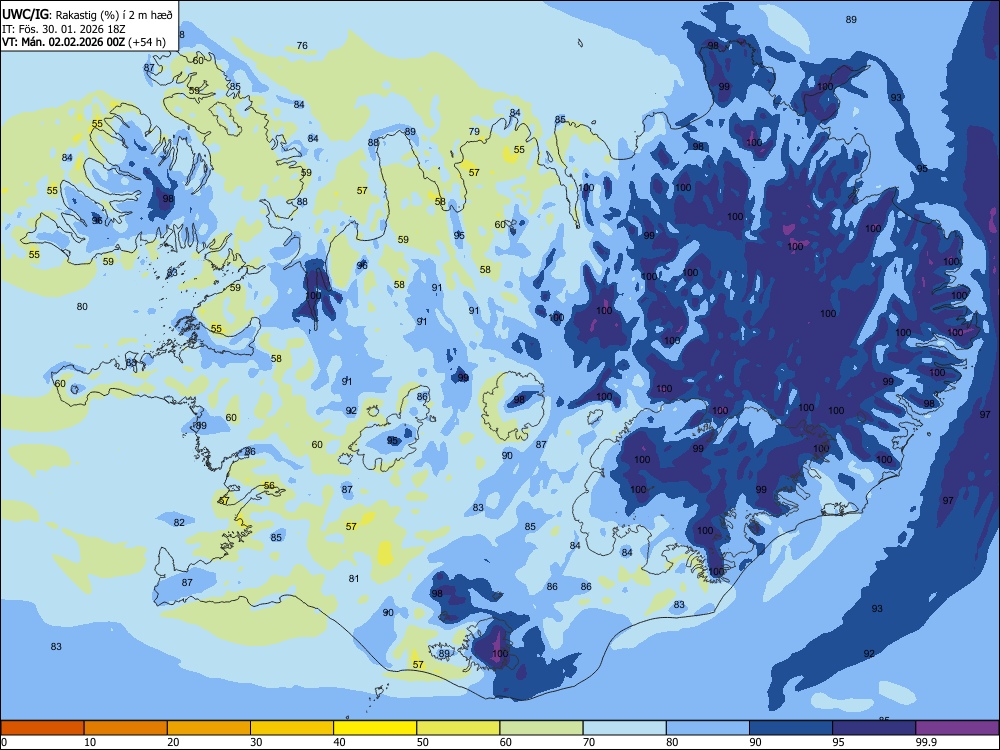1000x750 pixels.
Task: Click the pale blue 70–80 legend swatch
Action: [x=625, y=728]
